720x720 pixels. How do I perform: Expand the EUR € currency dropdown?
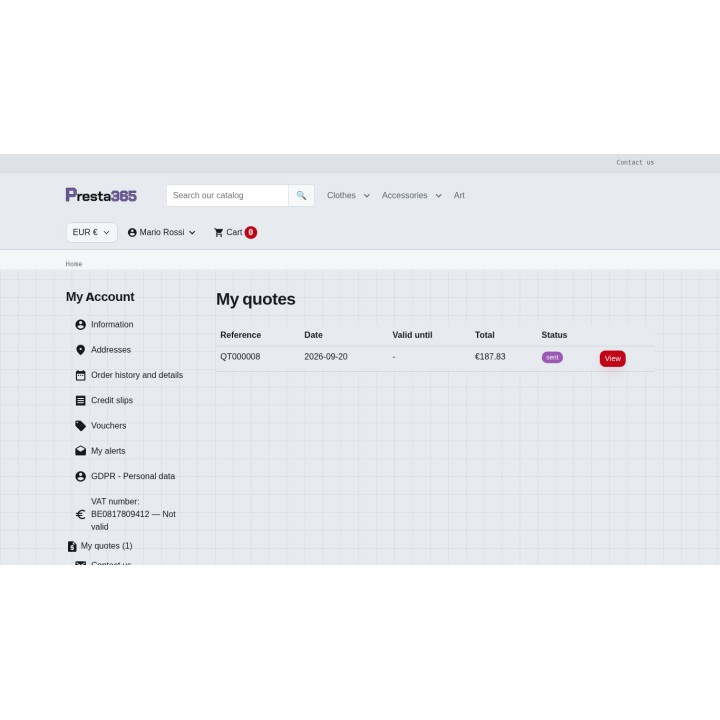[x=91, y=232]
